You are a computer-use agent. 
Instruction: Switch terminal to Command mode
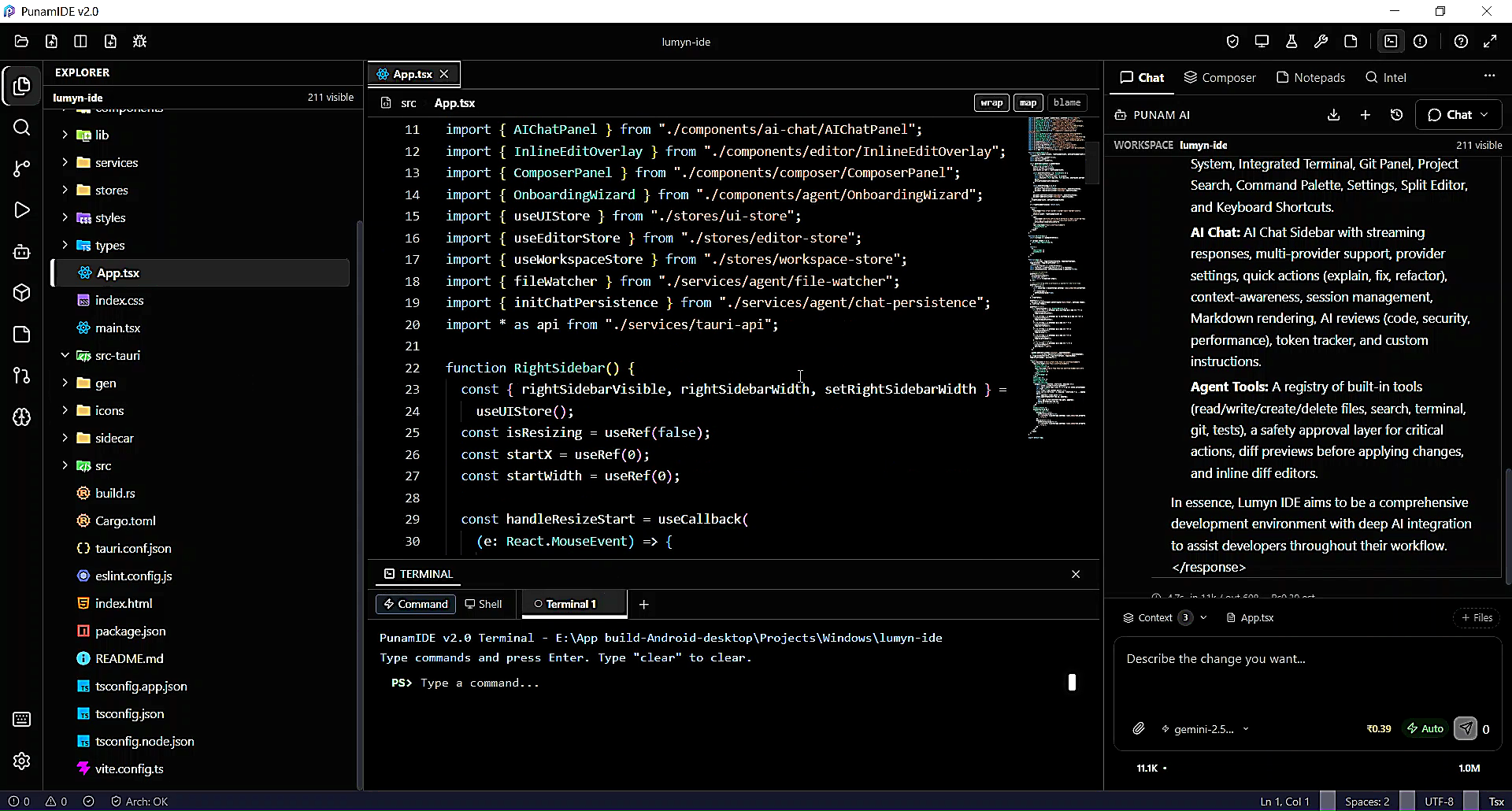416,604
